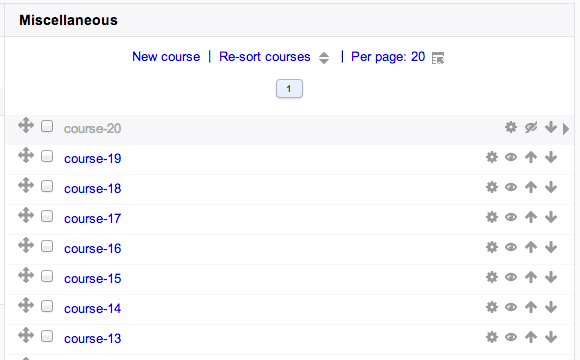Hide course-17 using eye icon
This screenshot has width=580, height=360.
511,217
